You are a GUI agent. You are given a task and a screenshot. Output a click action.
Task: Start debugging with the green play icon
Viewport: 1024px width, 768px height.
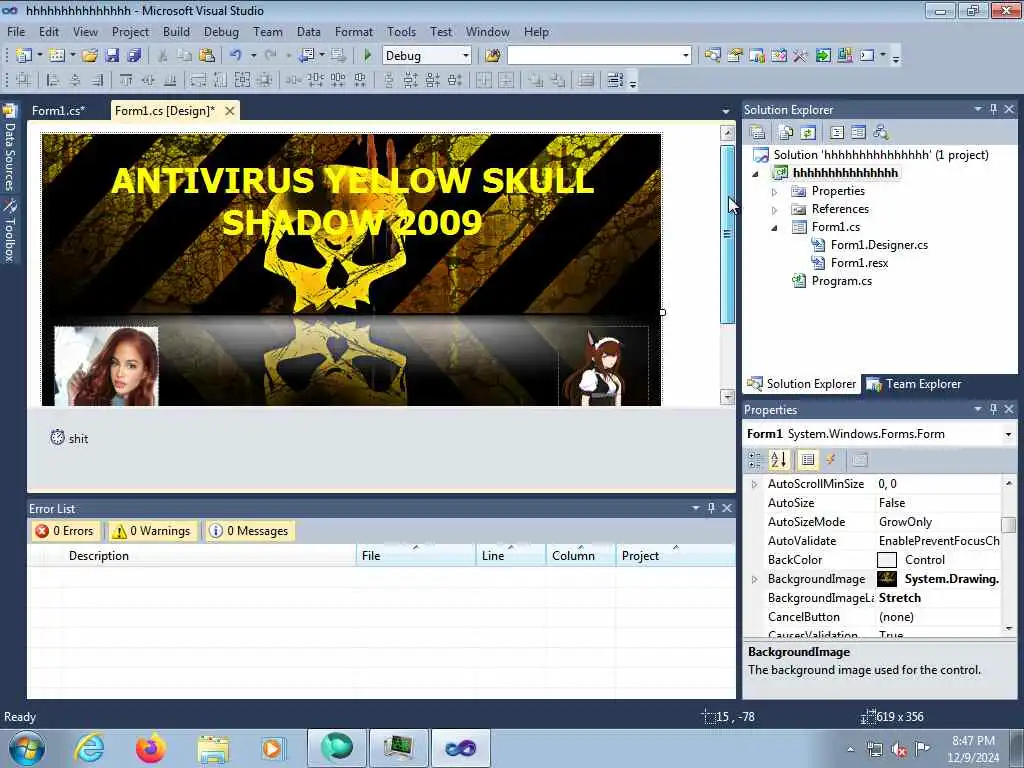click(368, 56)
